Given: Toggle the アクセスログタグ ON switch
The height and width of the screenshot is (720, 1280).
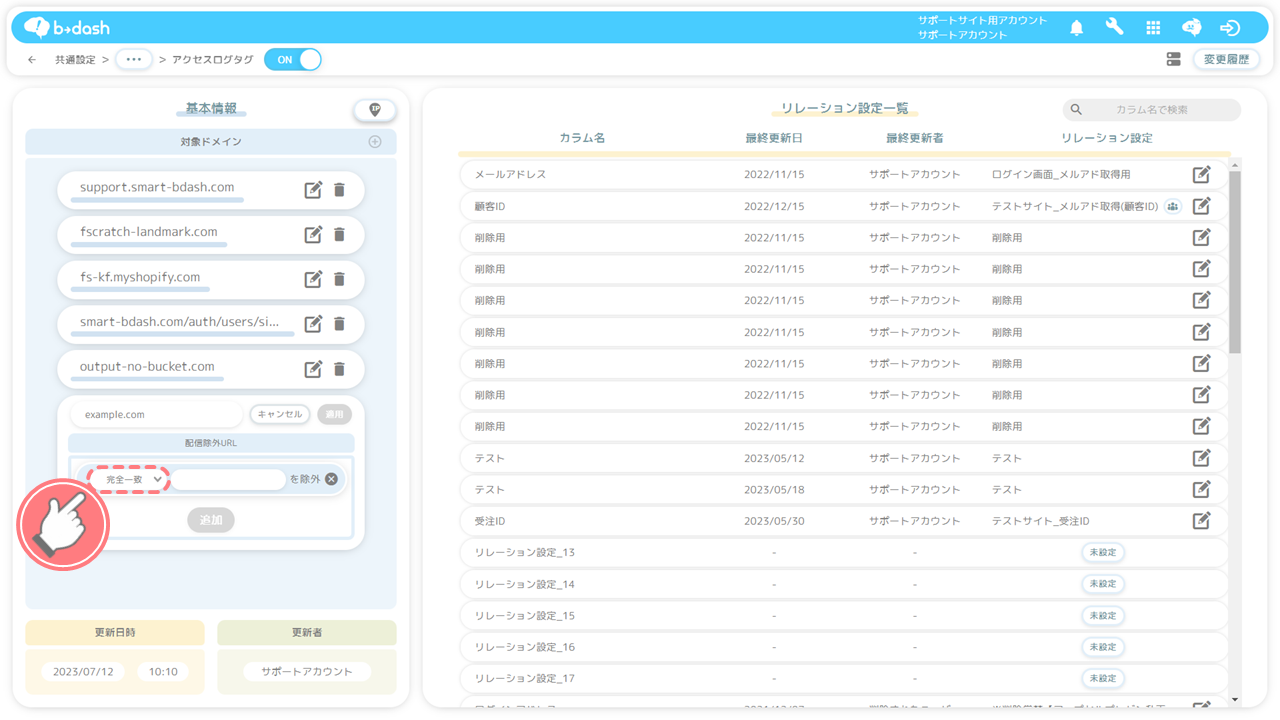Looking at the screenshot, I should click(x=293, y=60).
